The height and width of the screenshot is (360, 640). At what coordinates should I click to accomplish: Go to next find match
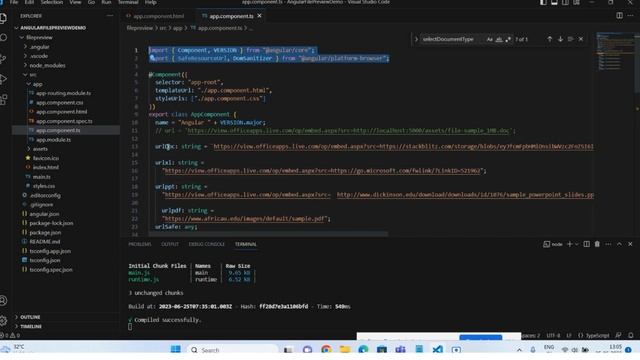(x=560, y=39)
